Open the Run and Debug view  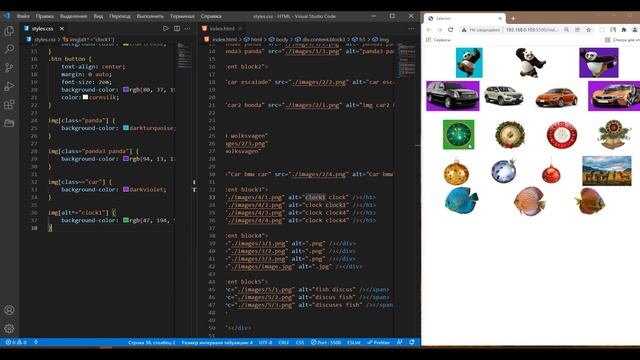pos(9,86)
